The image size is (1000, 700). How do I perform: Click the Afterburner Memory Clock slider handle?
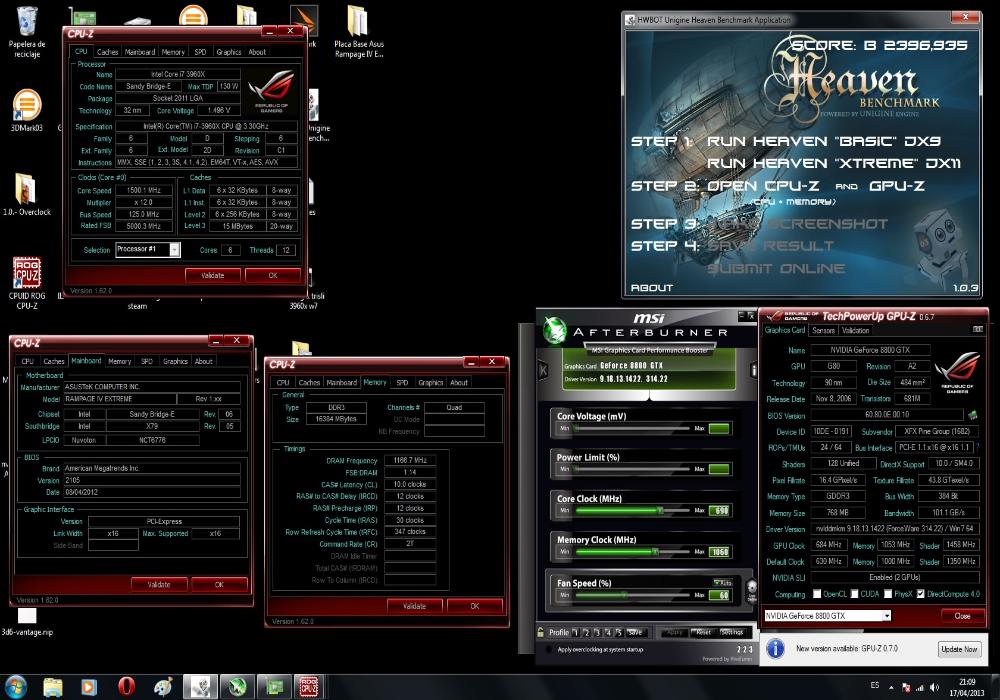coord(654,551)
